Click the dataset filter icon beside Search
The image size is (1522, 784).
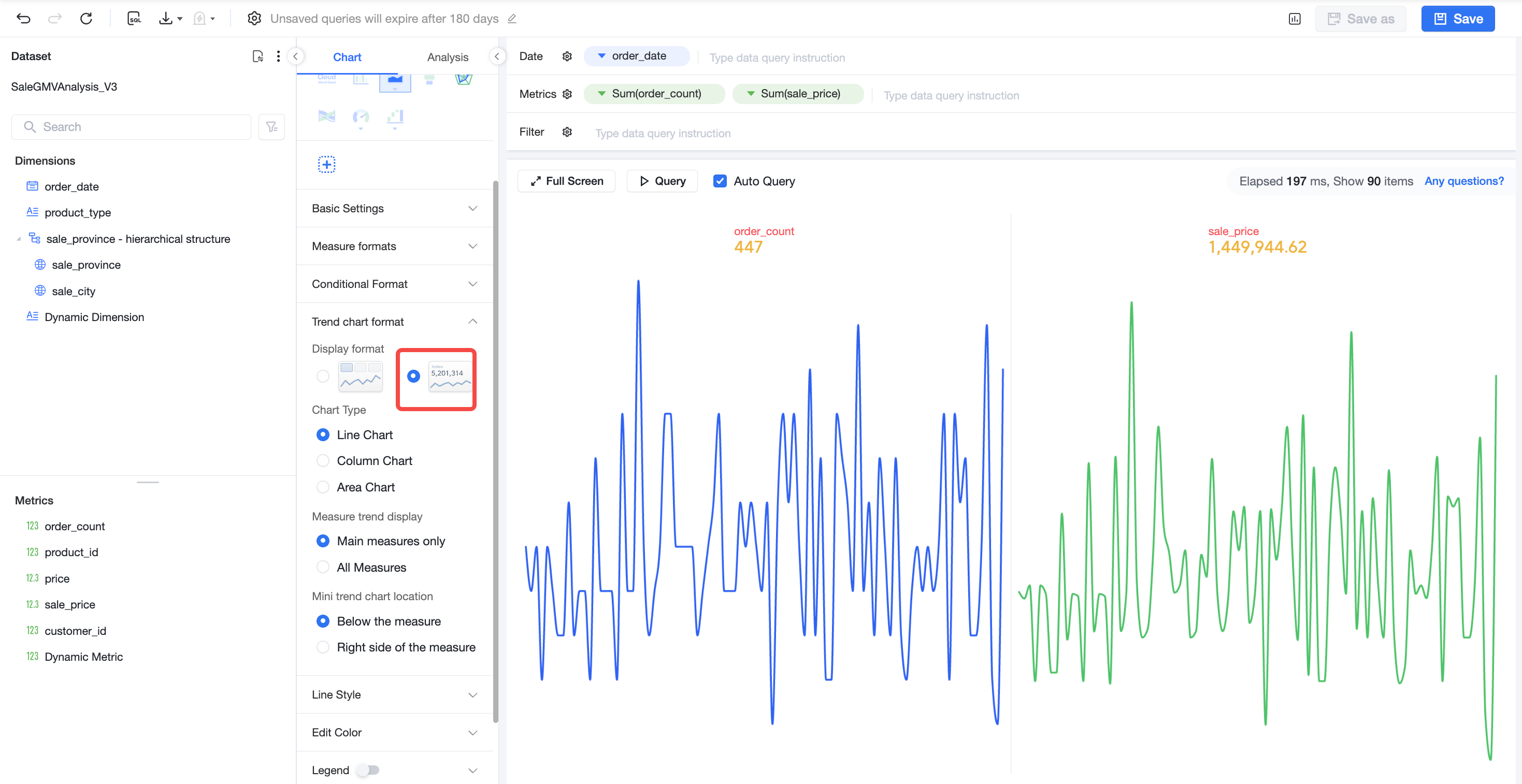(272, 127)
